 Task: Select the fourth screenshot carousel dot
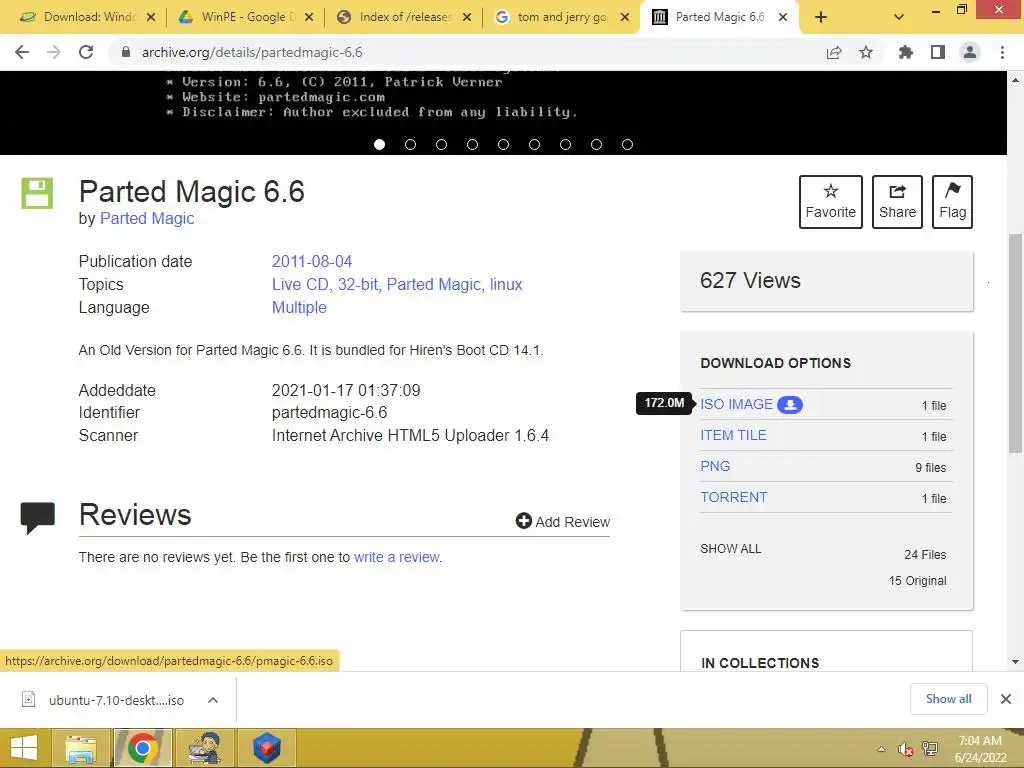pos(472,144)
